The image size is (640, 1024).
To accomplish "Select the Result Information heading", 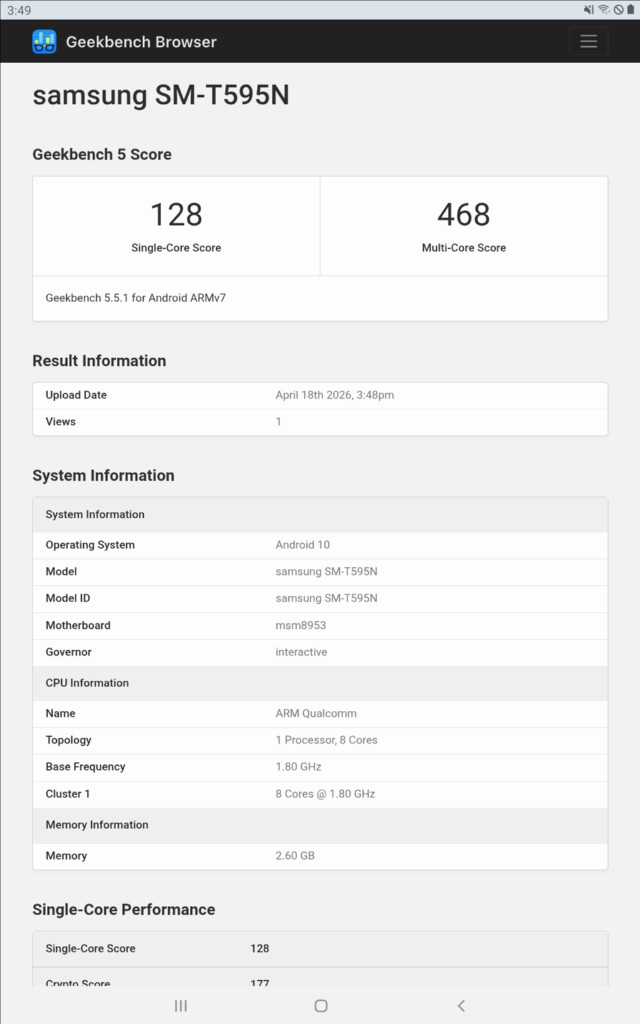I will 99,360.
